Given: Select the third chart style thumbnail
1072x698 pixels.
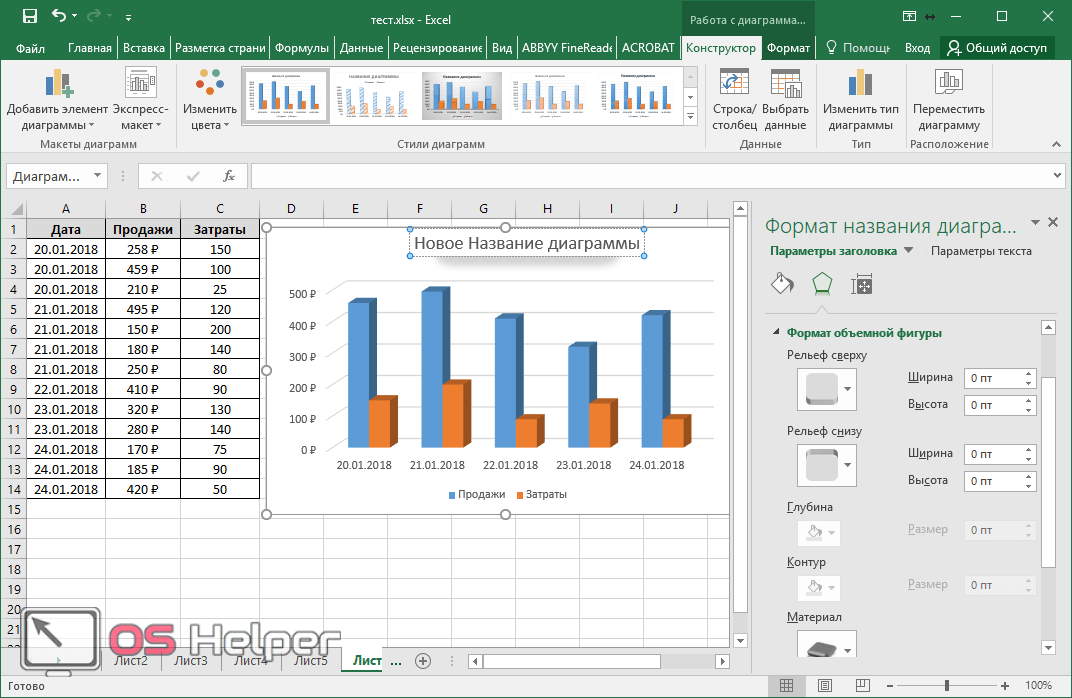Looking at the screenshot, I should [461, 97].
